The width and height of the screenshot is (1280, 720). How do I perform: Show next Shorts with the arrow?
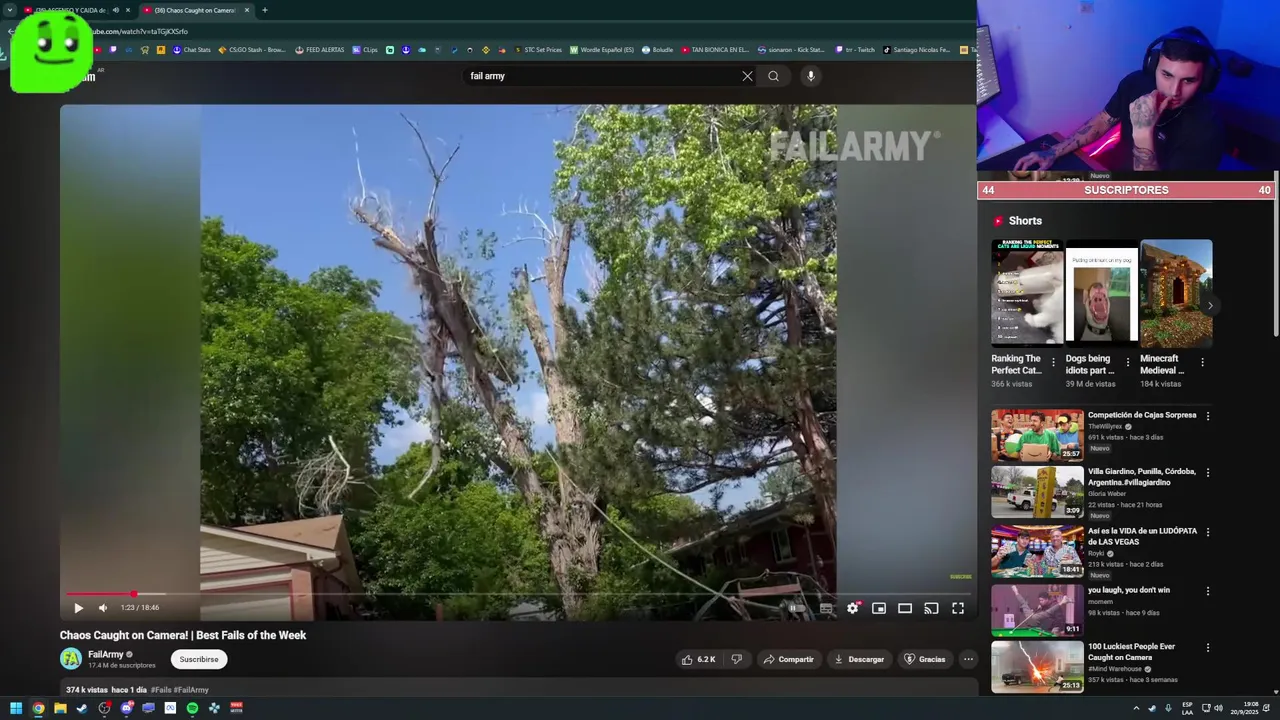(1210, 306)
